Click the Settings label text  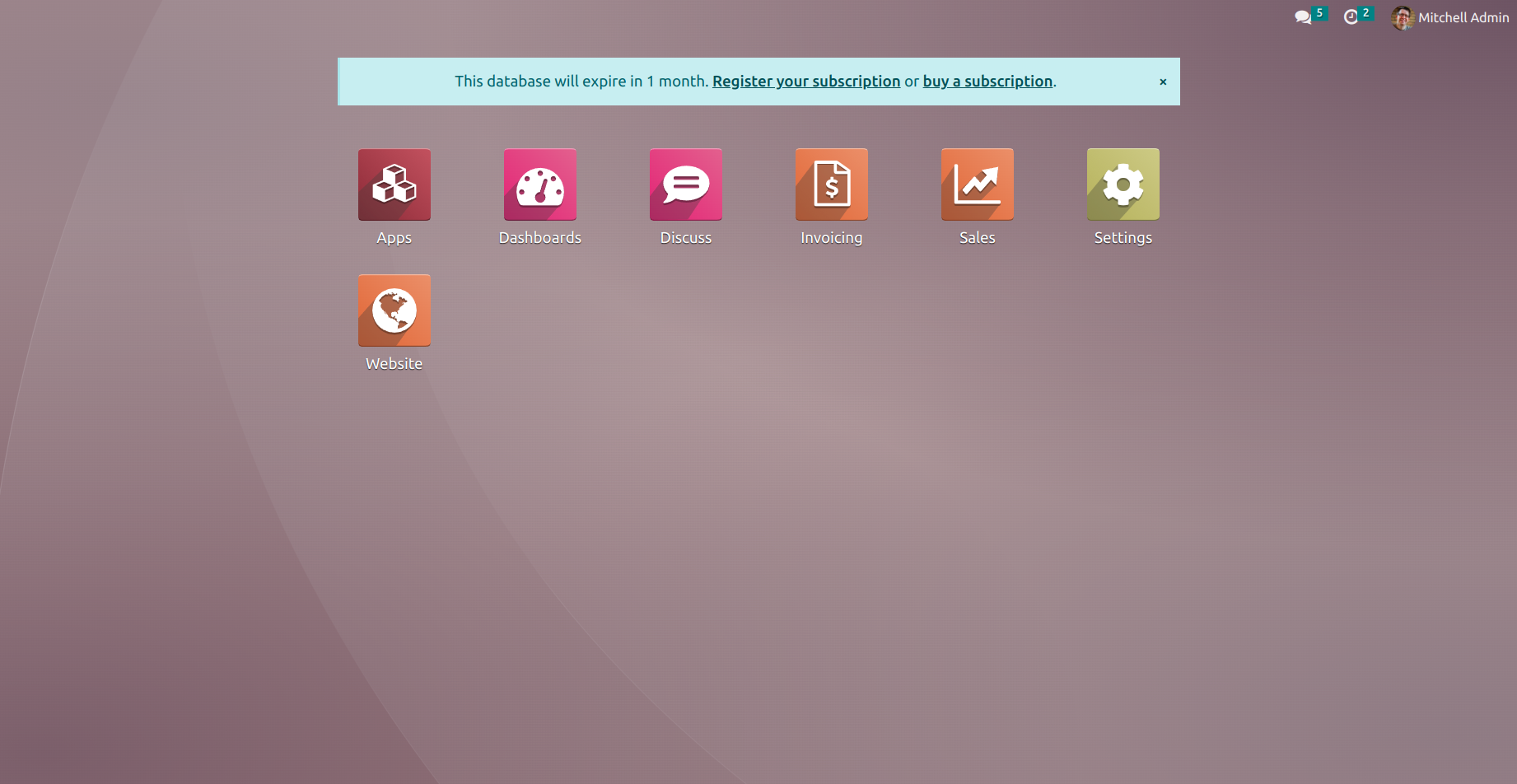[1123, 238]
